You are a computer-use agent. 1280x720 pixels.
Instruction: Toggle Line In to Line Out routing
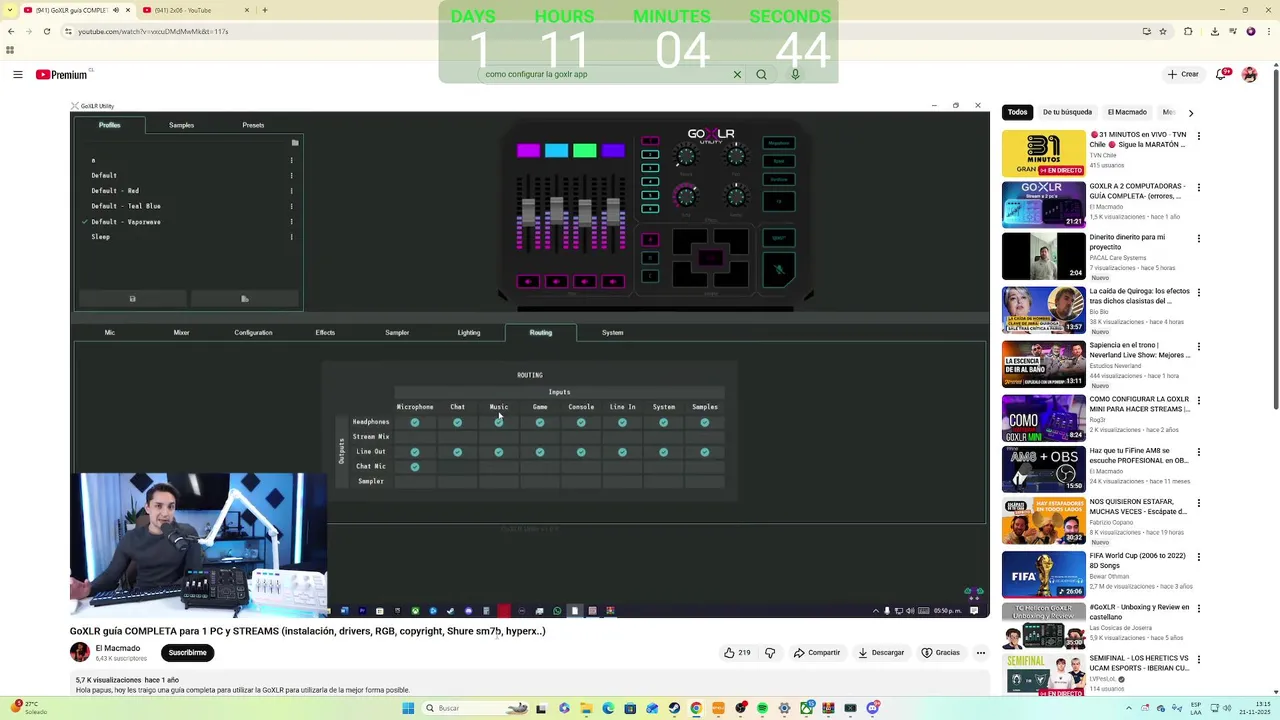click(x=622, y=452)
